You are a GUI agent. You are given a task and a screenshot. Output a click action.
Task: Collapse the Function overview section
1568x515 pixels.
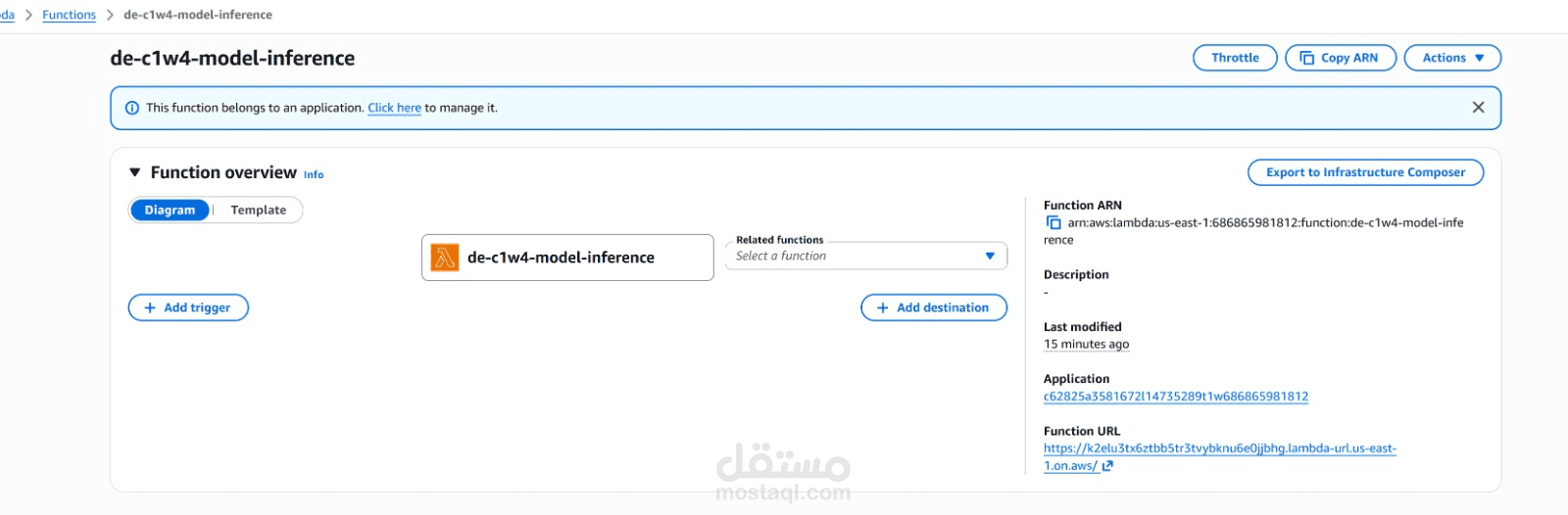135,172
